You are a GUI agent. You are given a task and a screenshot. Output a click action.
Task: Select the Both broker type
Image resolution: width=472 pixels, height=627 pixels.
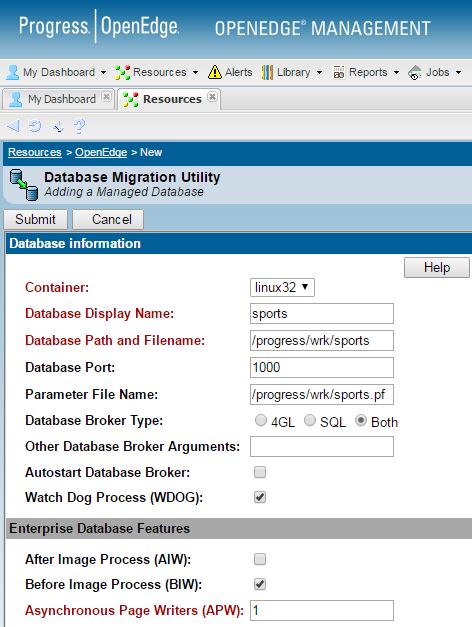[x=360, y=420]
